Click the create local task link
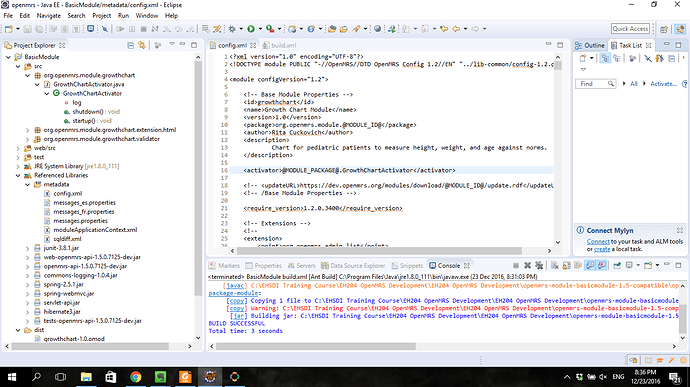Viewport: 690px width, 387px height. tap(602, 249)
